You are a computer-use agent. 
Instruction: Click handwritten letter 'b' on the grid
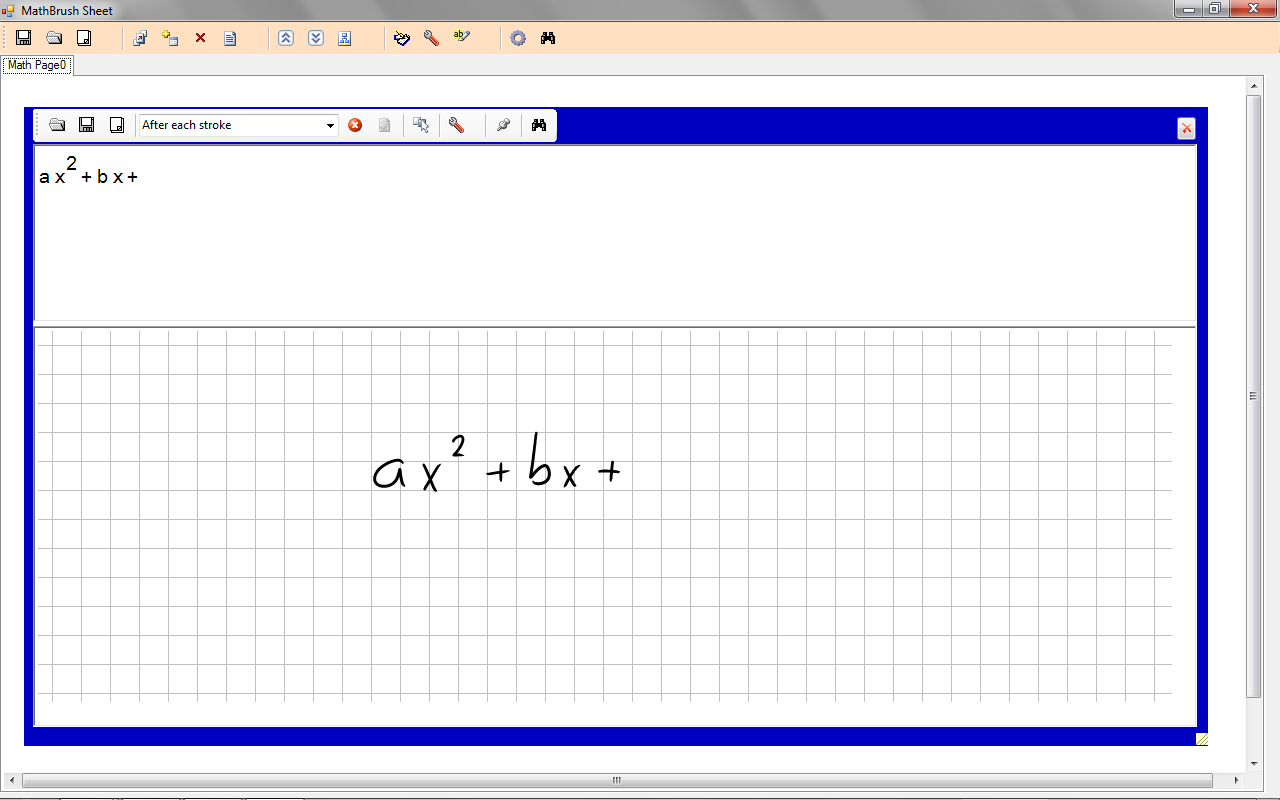(539, 459)
